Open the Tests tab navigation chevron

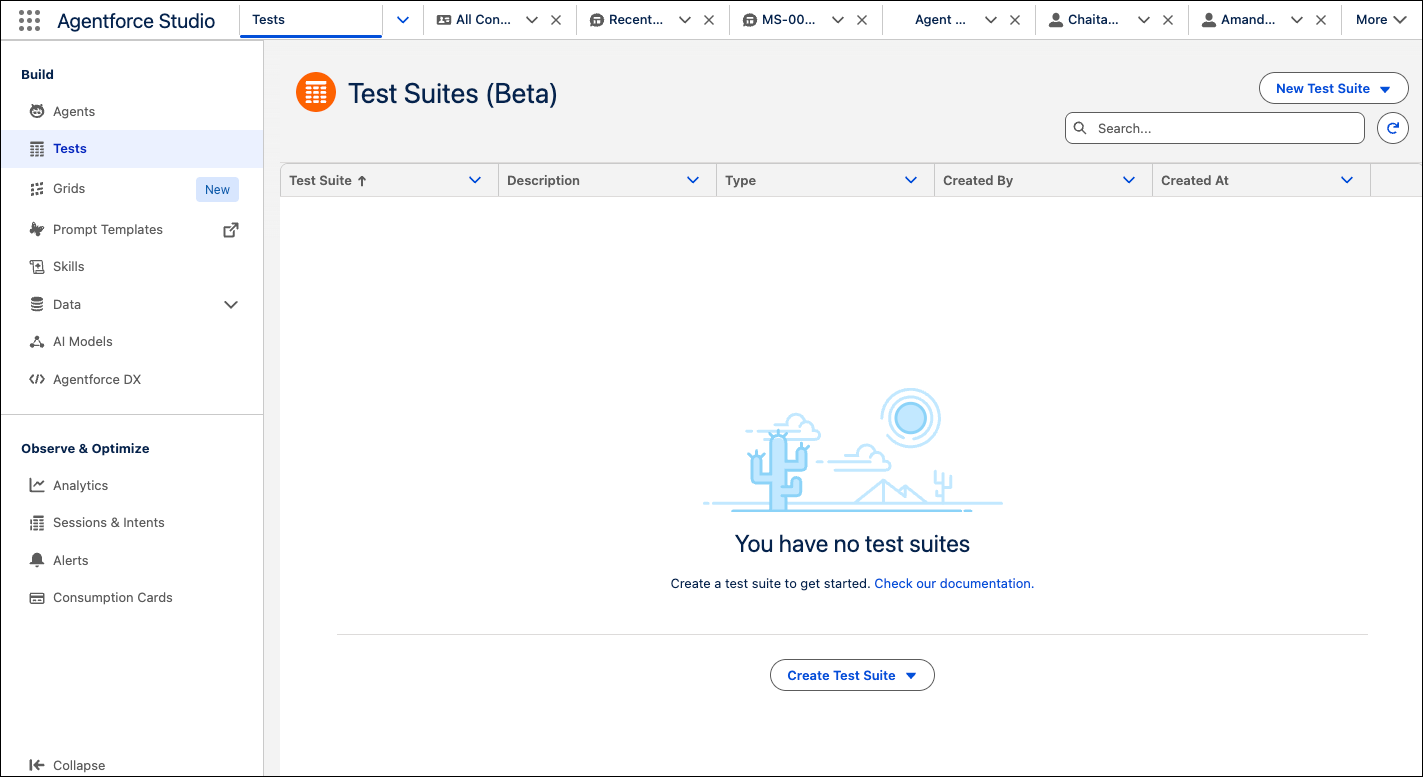(x=403, y=20)
